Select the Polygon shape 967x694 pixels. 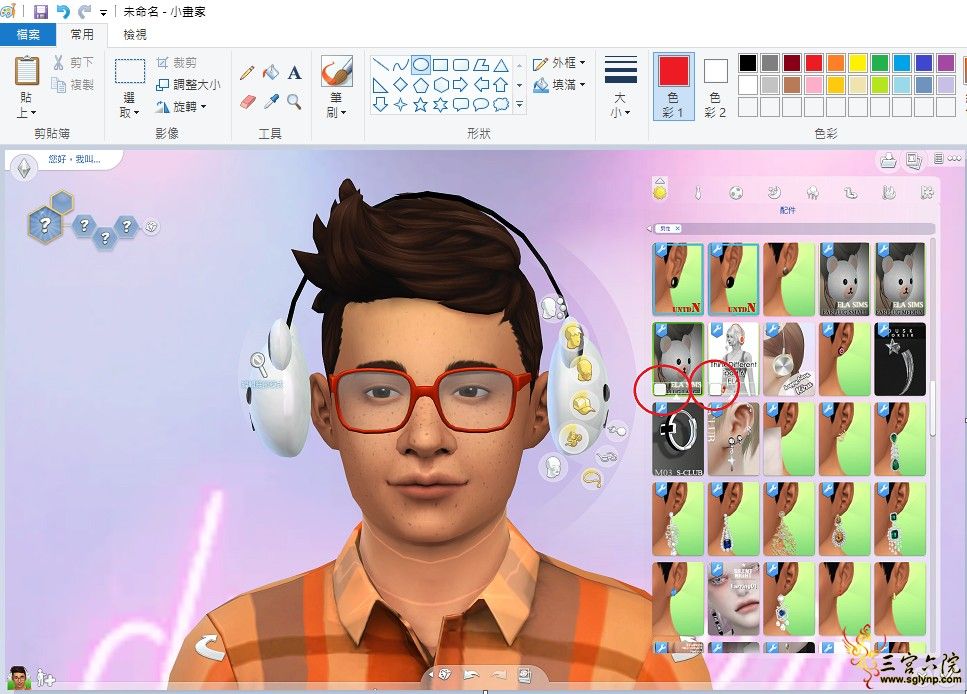[x=481, y=65]
